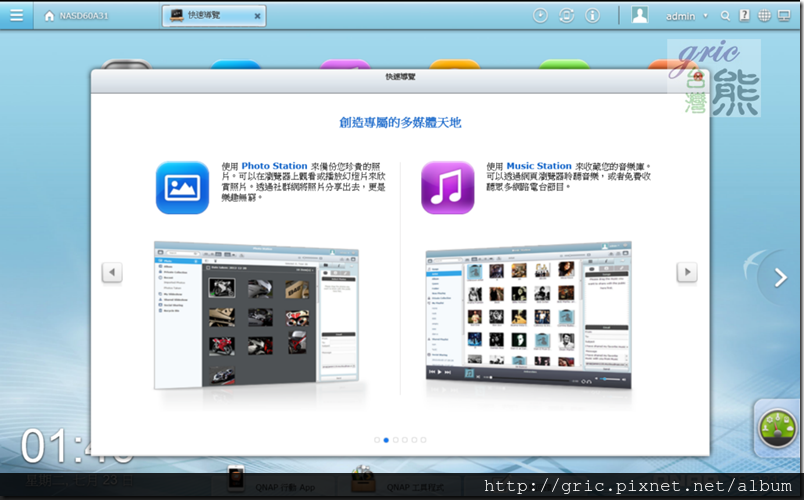Select the sixth tour page dot

pyautogui.click(x=423, y=440)
